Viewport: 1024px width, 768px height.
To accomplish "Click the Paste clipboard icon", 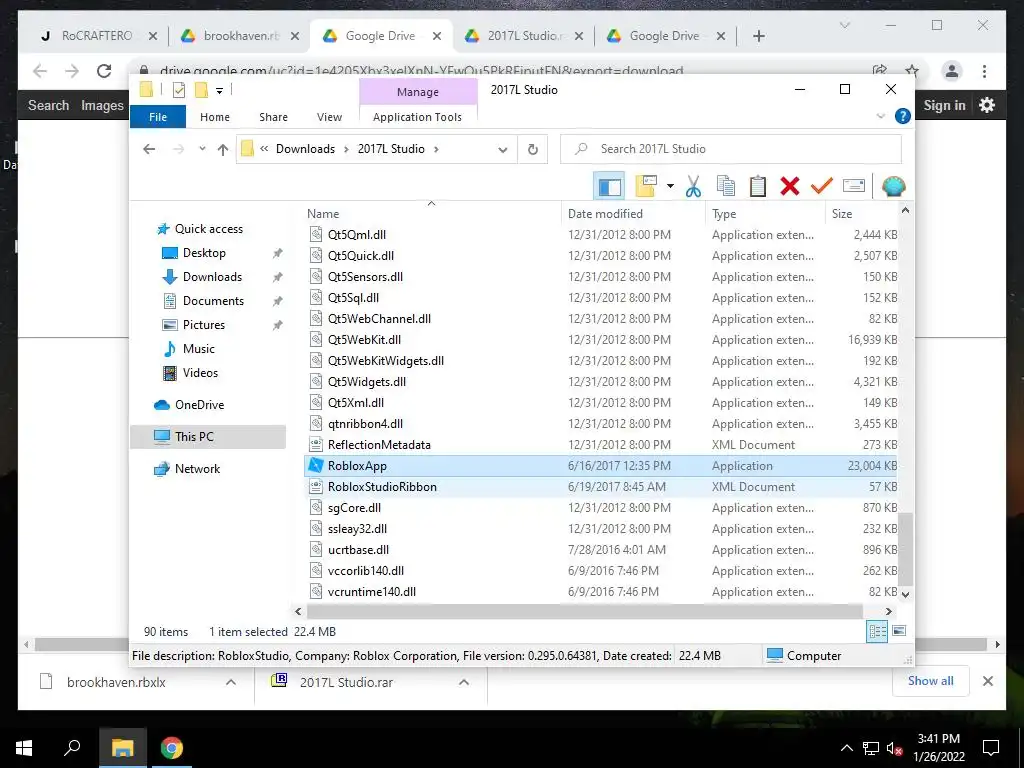I will tap(758, 186).
